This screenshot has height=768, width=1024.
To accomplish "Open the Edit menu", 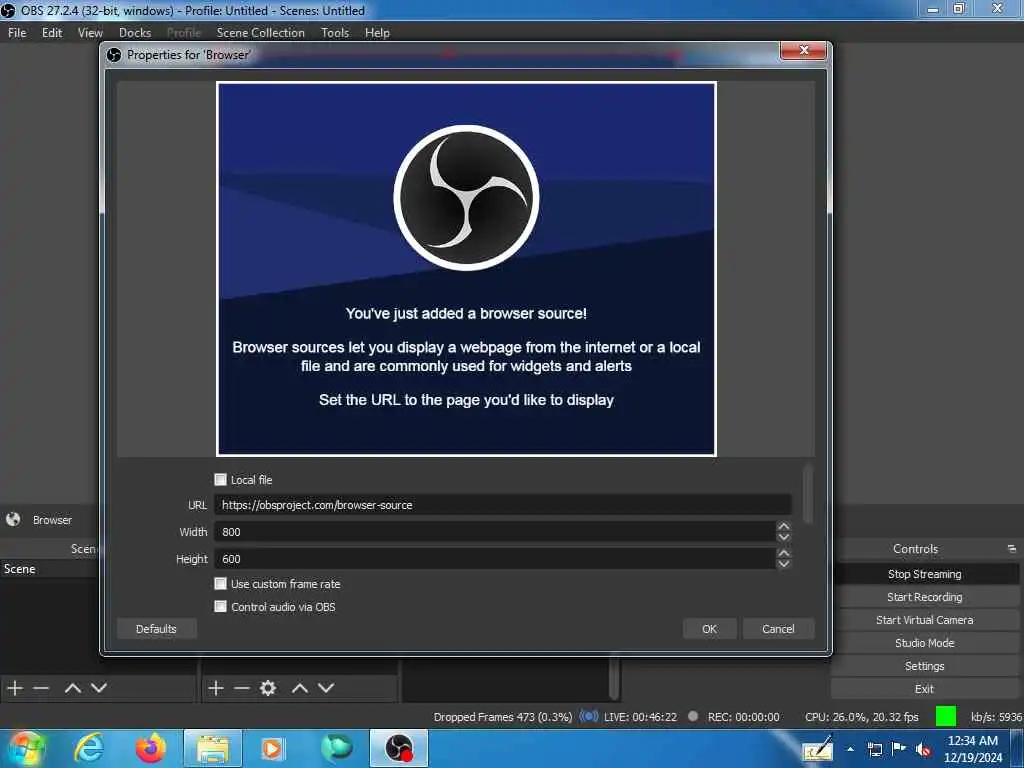I will 52,33.
